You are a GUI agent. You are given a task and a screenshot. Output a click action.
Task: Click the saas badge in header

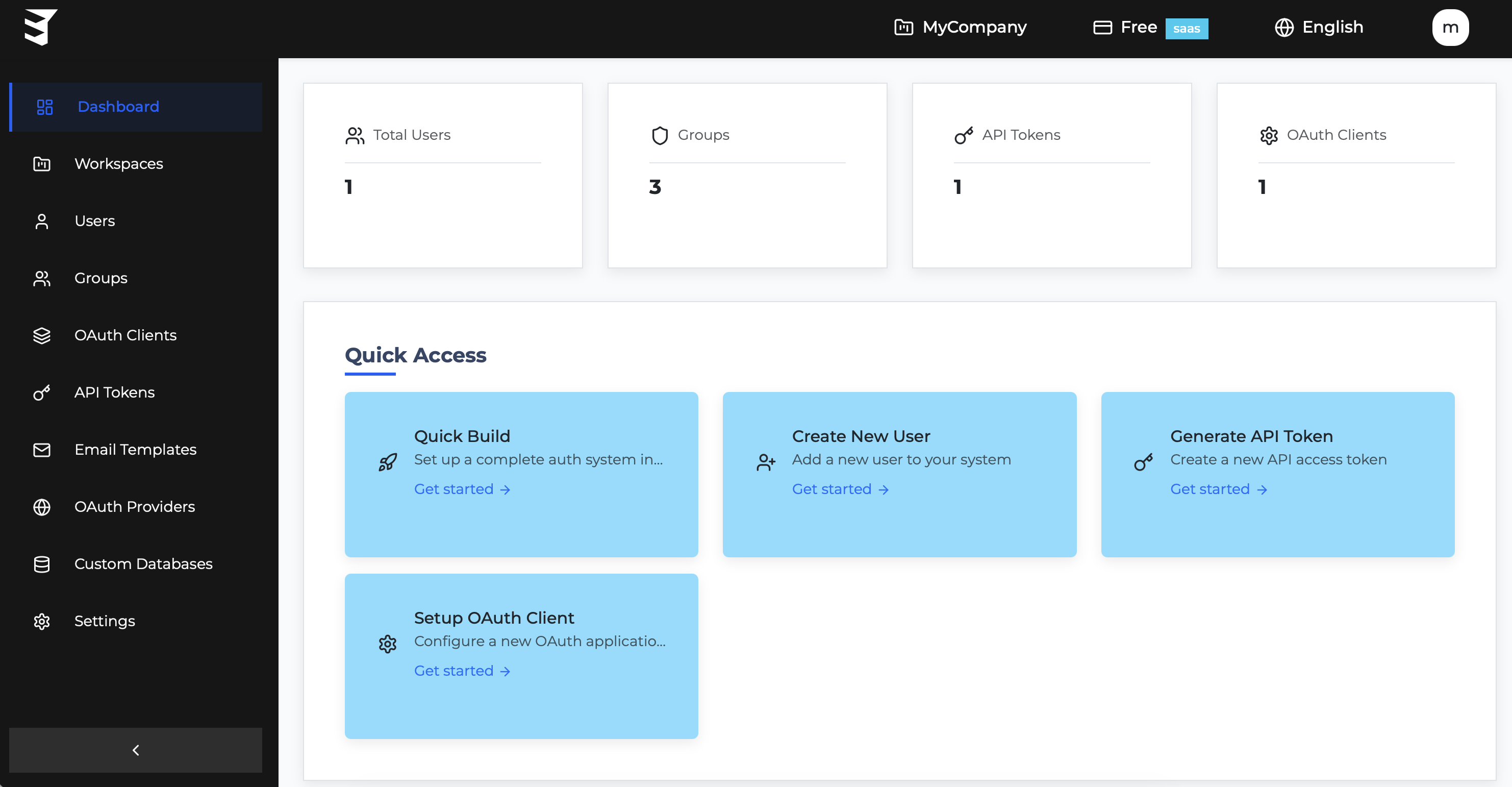click(x=1186, y=28)
